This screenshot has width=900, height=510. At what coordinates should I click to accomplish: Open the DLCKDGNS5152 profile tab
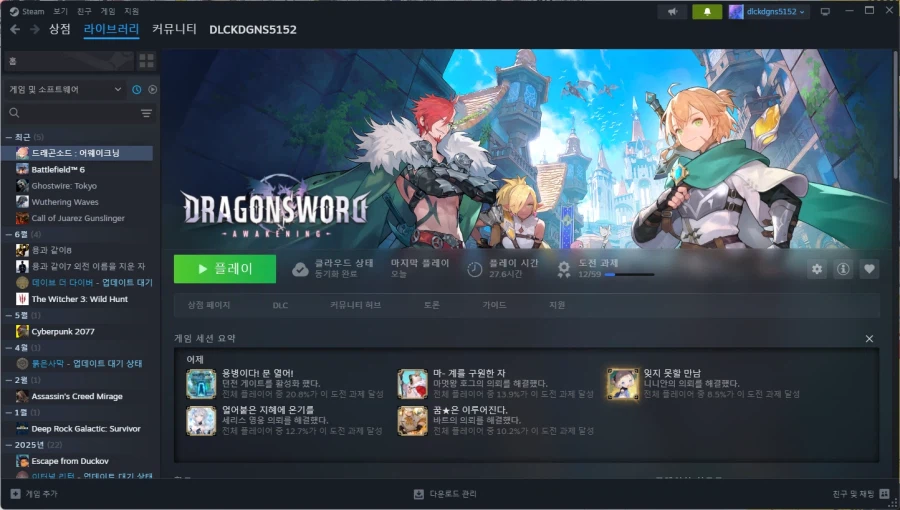(253, 30)
